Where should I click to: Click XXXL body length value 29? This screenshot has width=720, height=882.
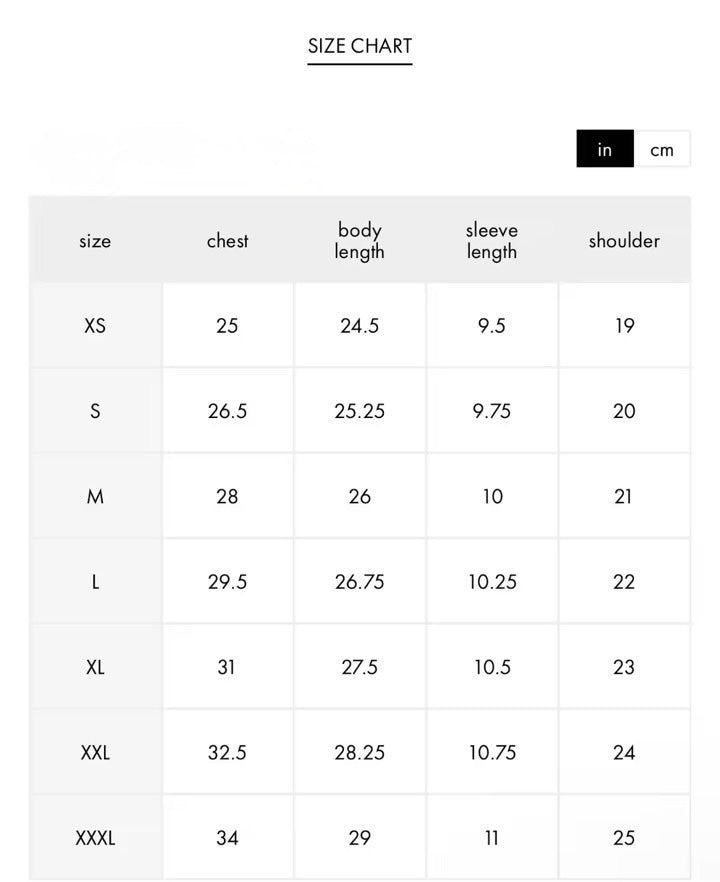(359, 838)
